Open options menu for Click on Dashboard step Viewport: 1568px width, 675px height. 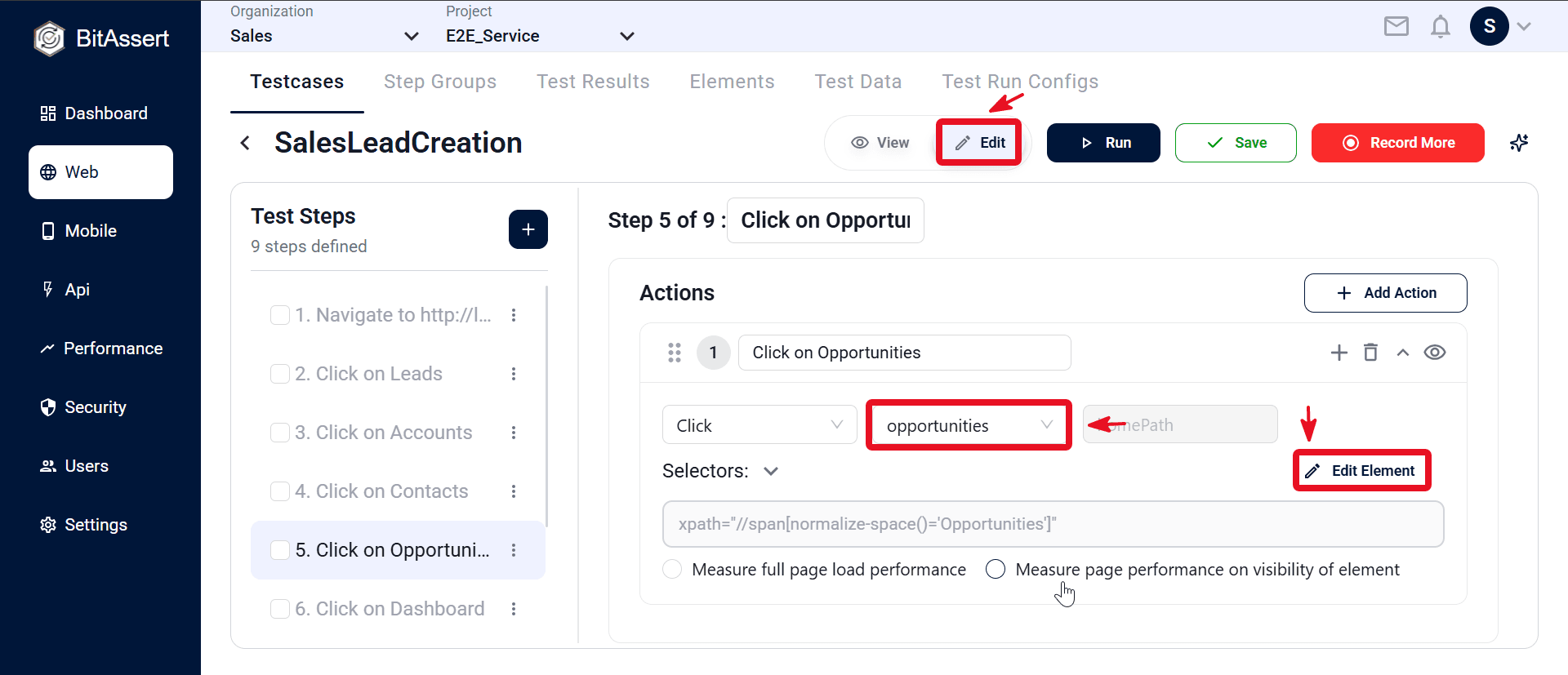[514, 609]
